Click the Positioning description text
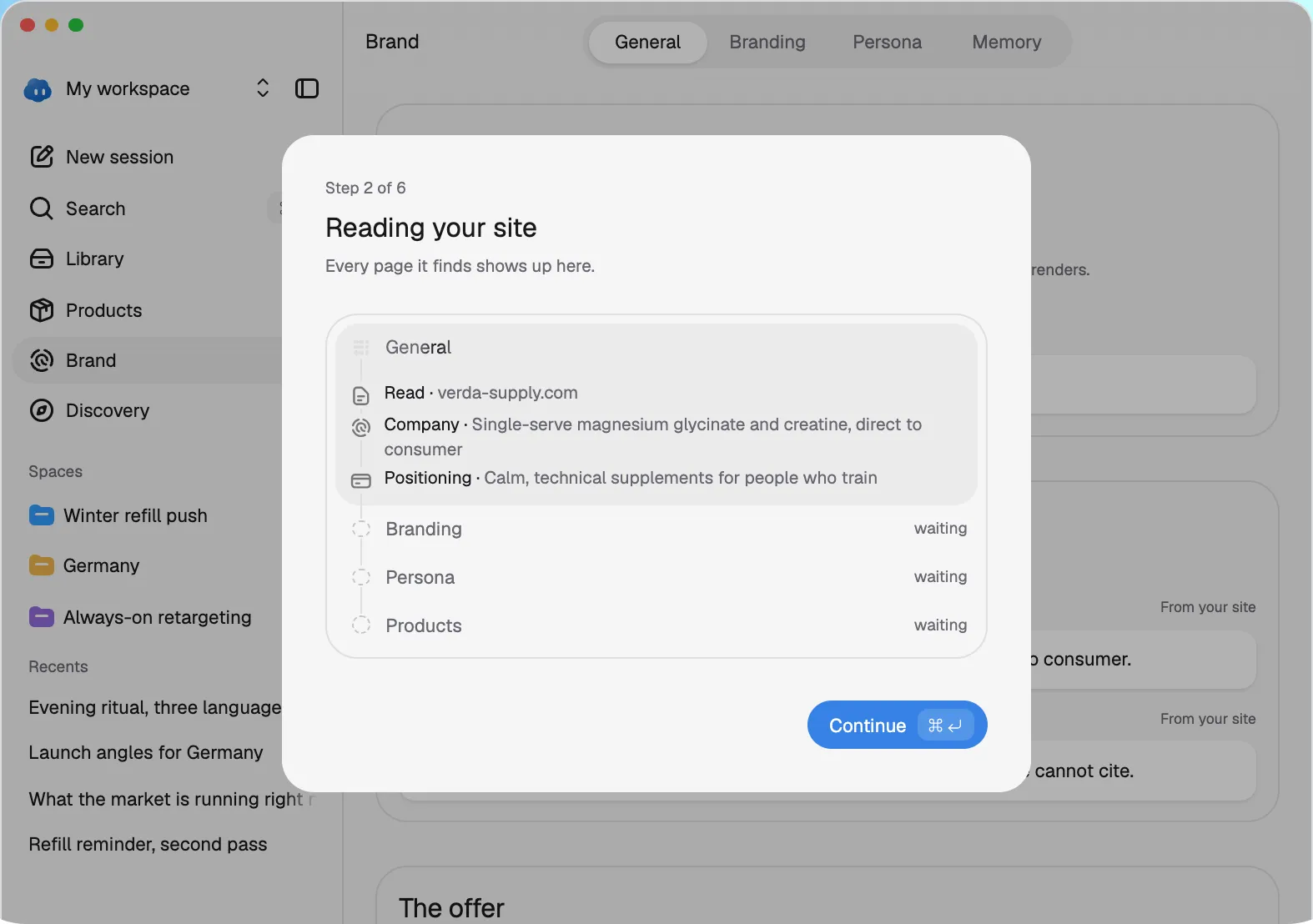Screen dimensions: 1313x924 point(681,478)
